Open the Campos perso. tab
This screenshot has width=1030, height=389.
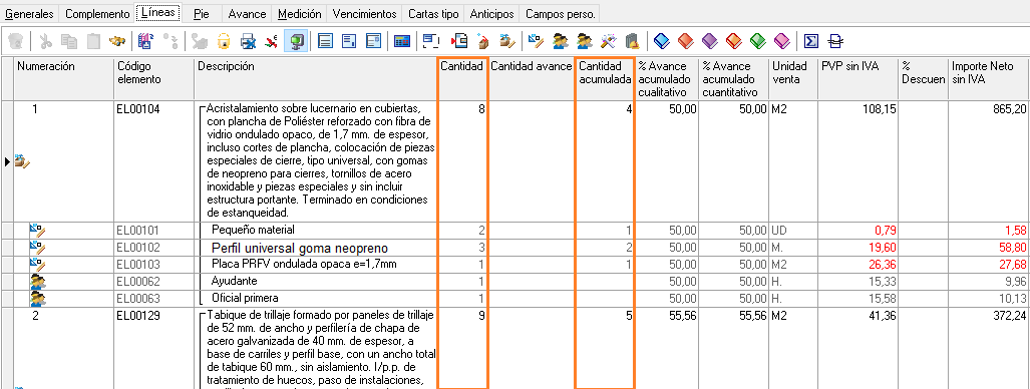pyautogui.click(x=561, y=13)
